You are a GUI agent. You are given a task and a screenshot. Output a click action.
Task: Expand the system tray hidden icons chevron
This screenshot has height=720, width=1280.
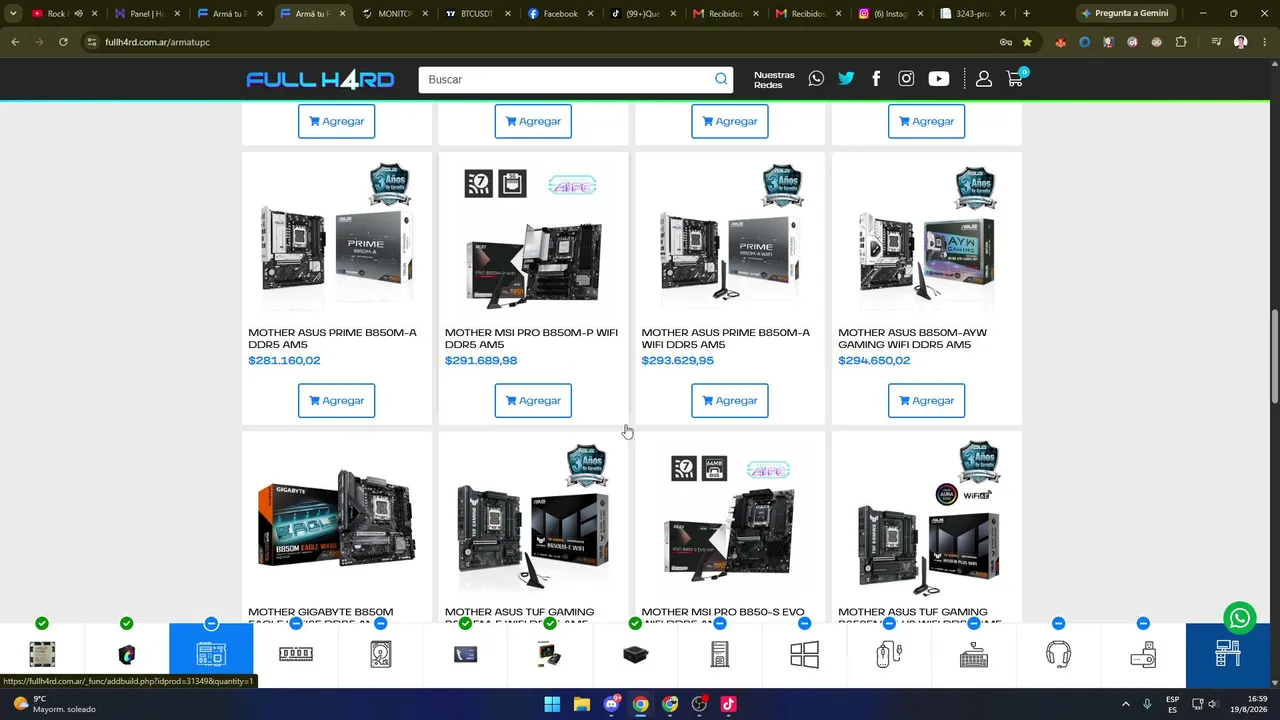(x=1125, y=704)
